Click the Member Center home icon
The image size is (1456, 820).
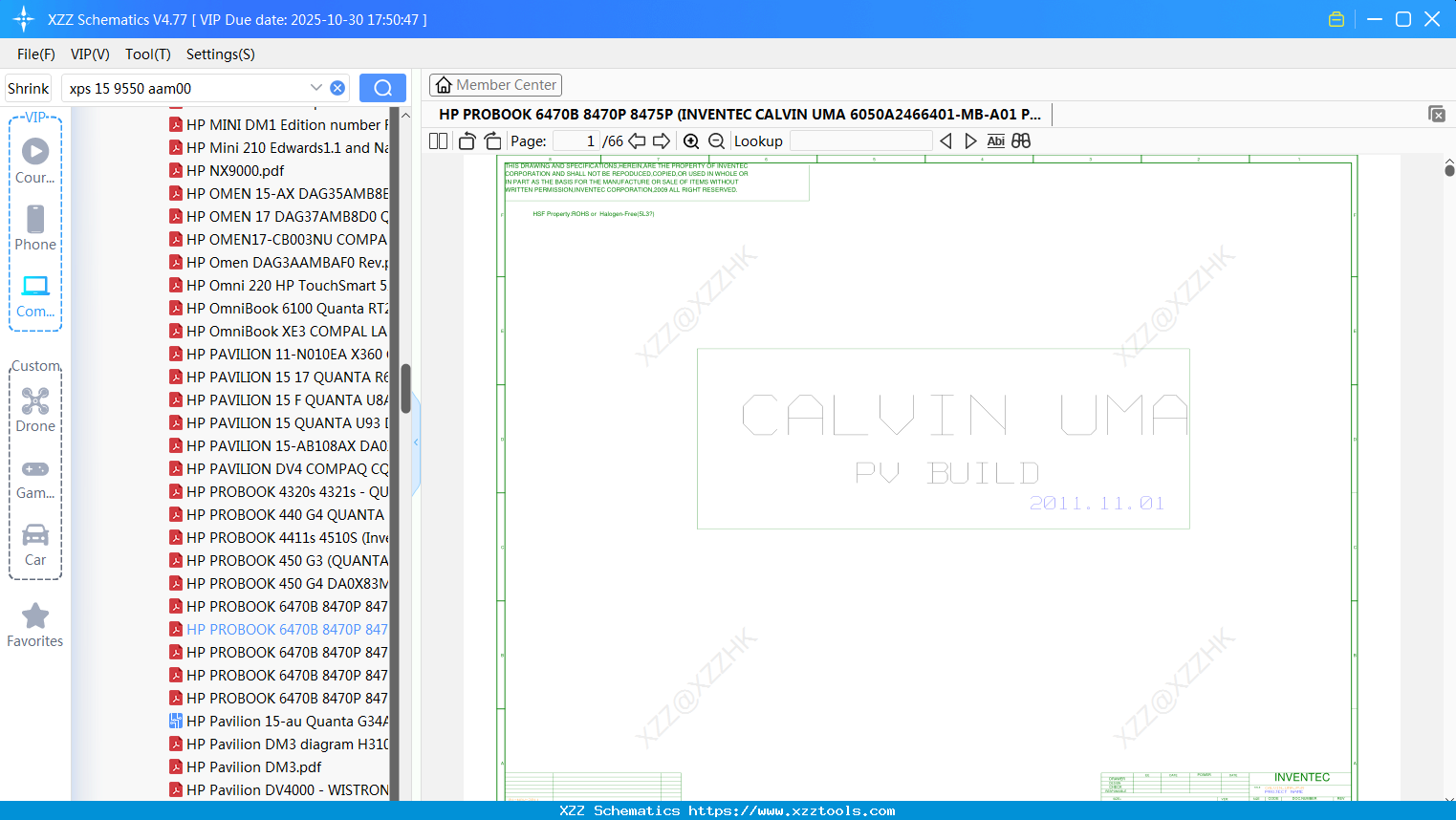(x=444, y=85)
